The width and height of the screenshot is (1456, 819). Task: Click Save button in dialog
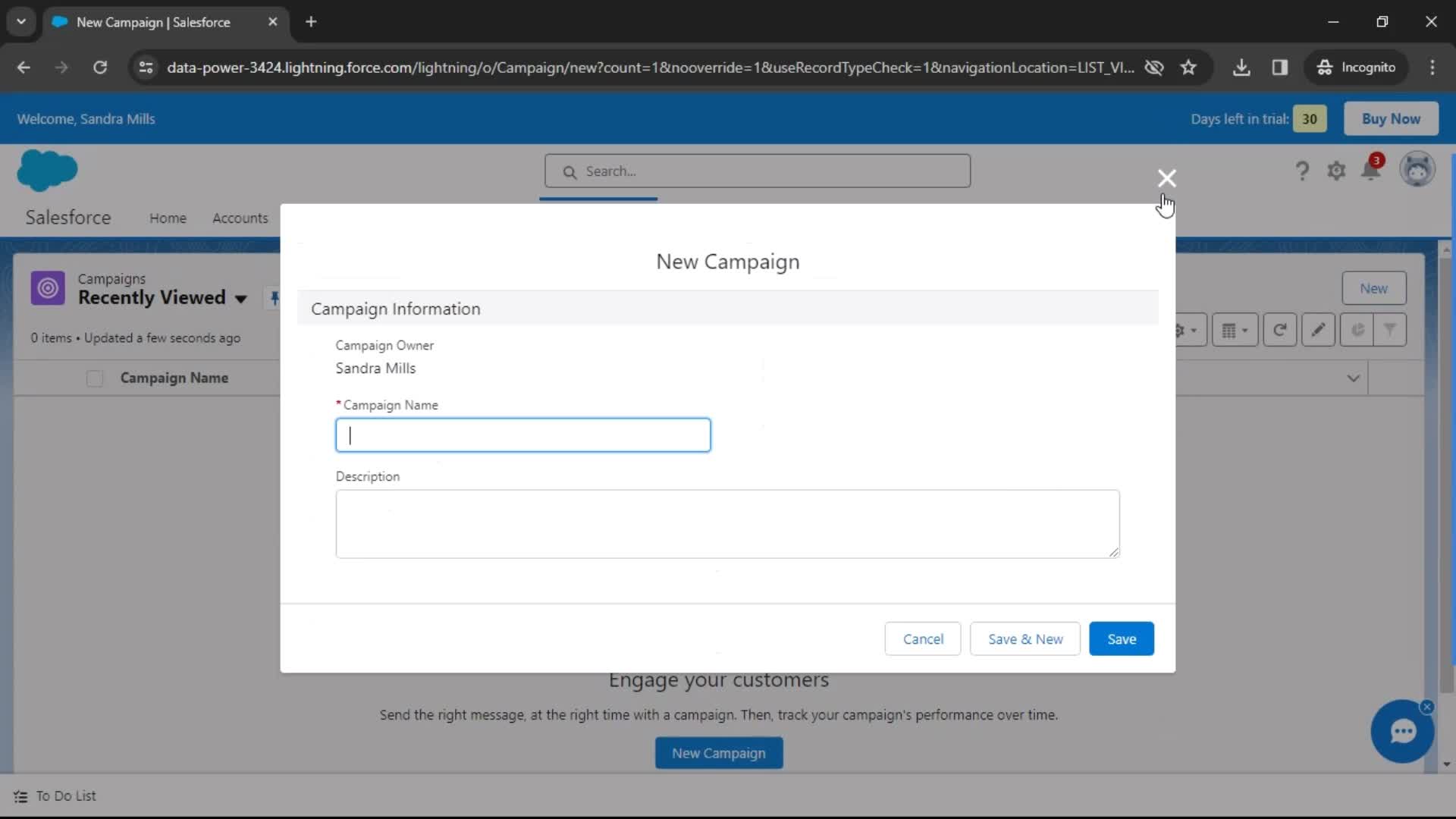[1122, 639]
